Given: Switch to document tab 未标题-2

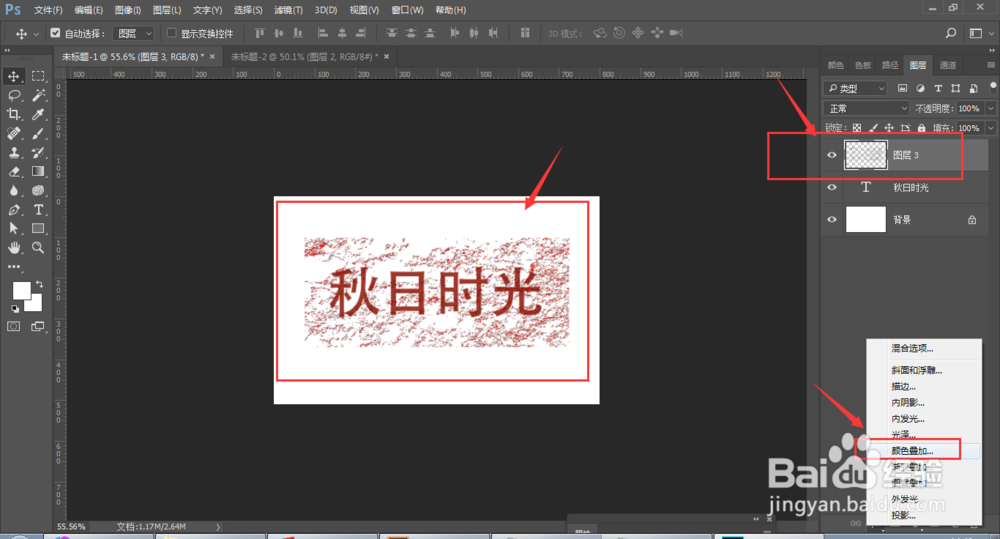Looking at the screenshot, I should tap(305, 57).
